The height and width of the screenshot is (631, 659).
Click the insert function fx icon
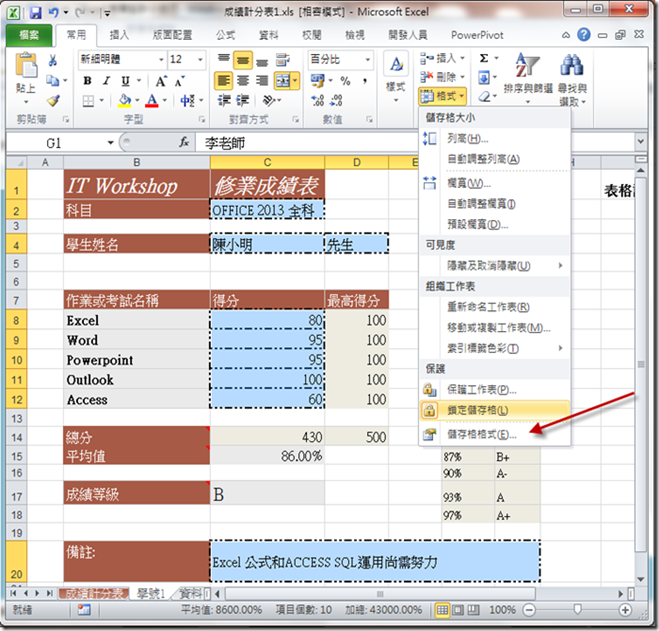(184, 143)
